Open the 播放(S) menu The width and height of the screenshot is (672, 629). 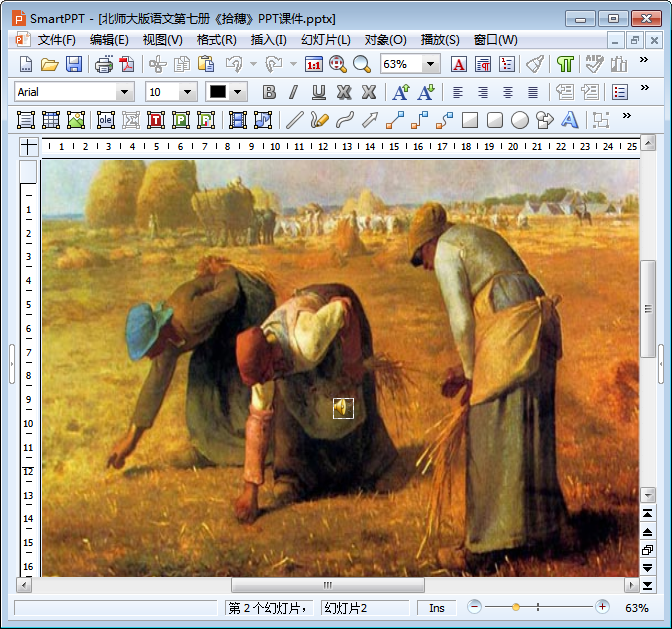tap(440, 40)
